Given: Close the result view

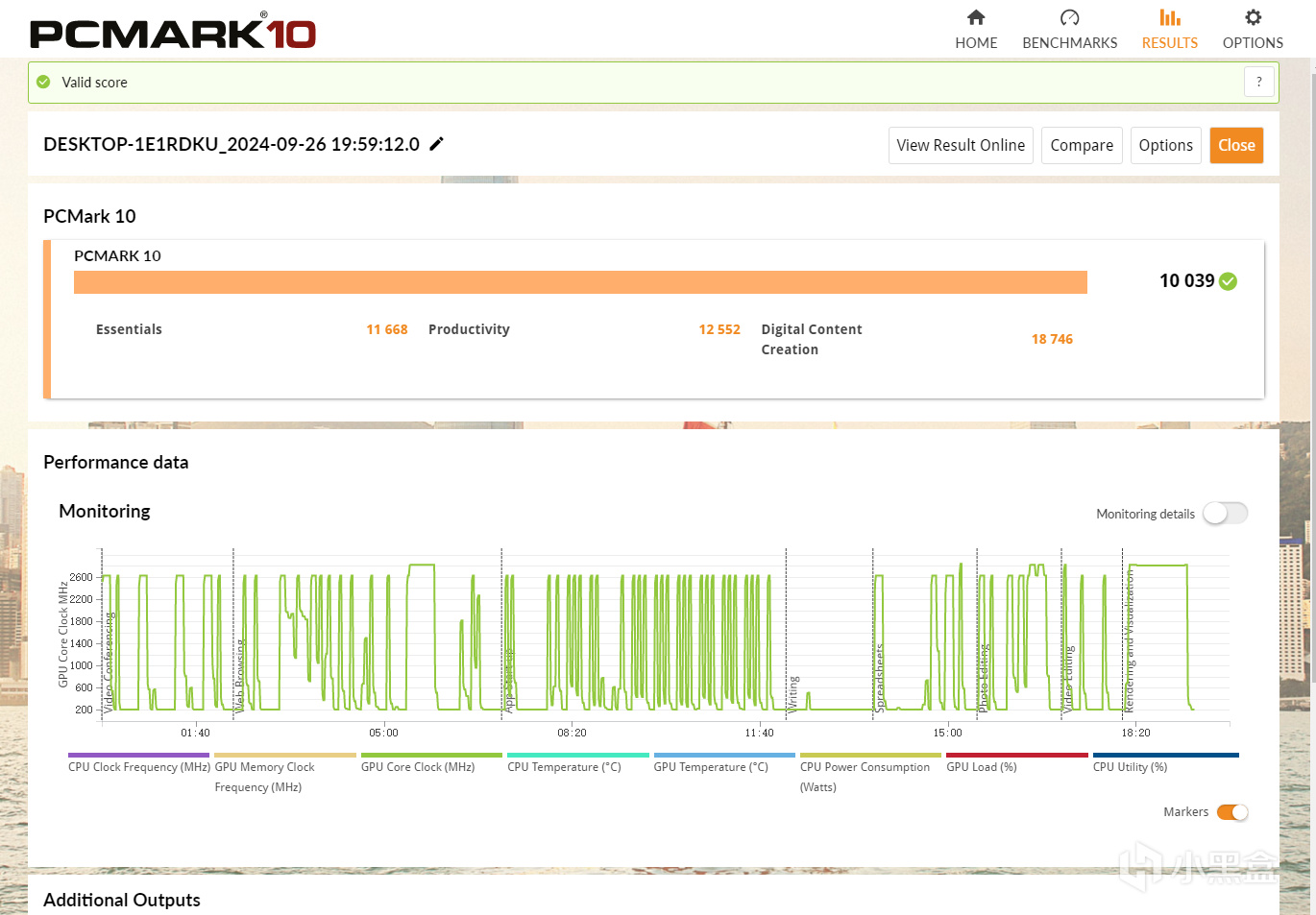Looking at the screenshot, I should (1236, 145).
